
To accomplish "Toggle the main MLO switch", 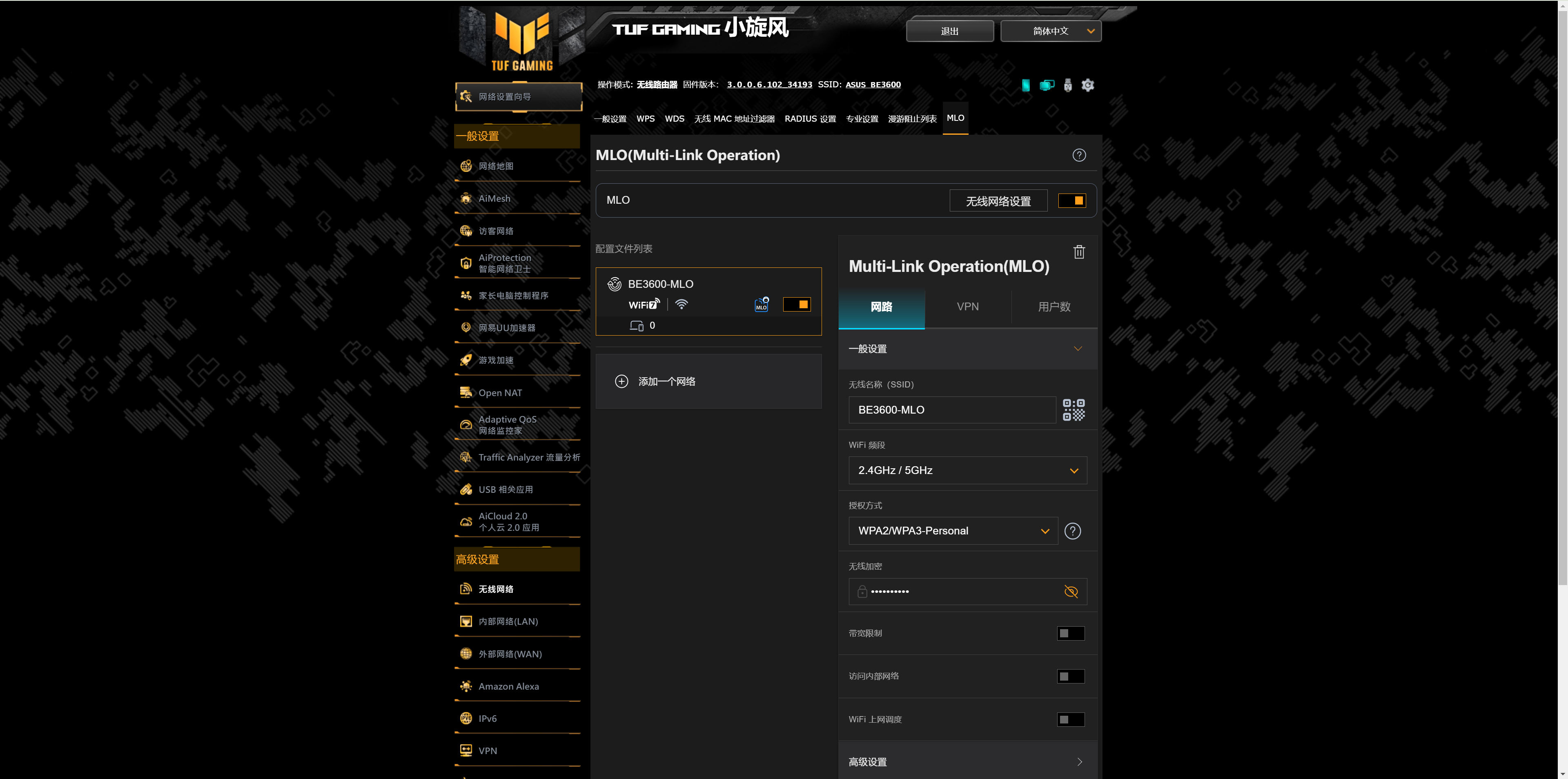I will pos(1071,201).
